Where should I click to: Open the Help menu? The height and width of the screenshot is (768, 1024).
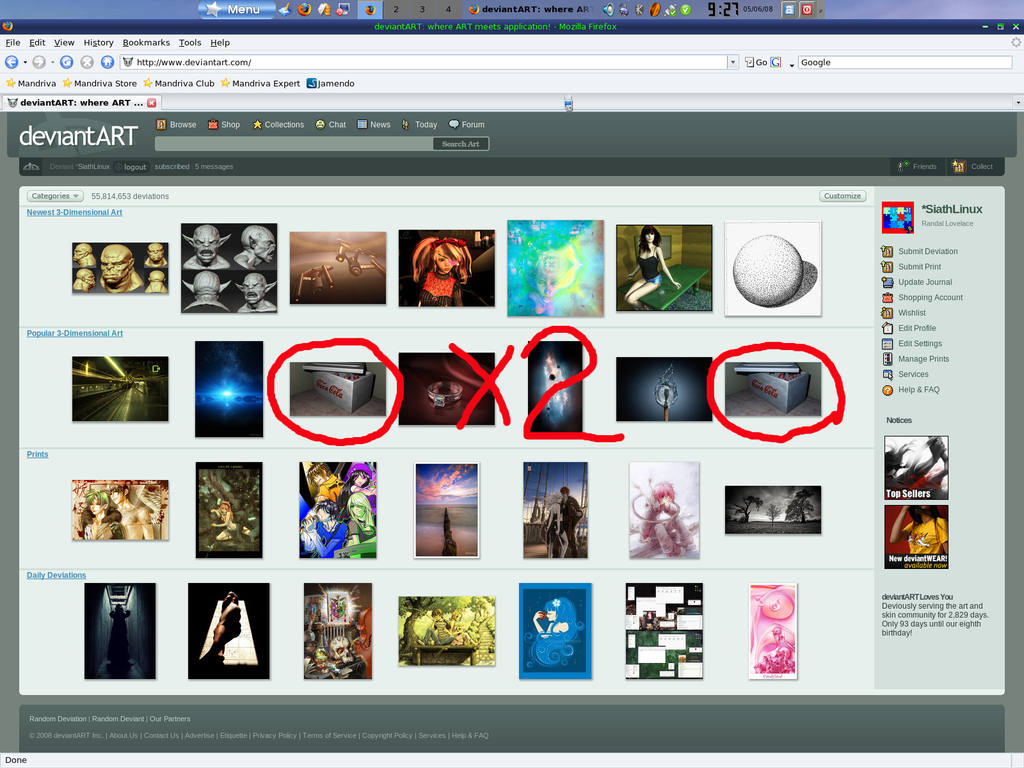[220, 42]
